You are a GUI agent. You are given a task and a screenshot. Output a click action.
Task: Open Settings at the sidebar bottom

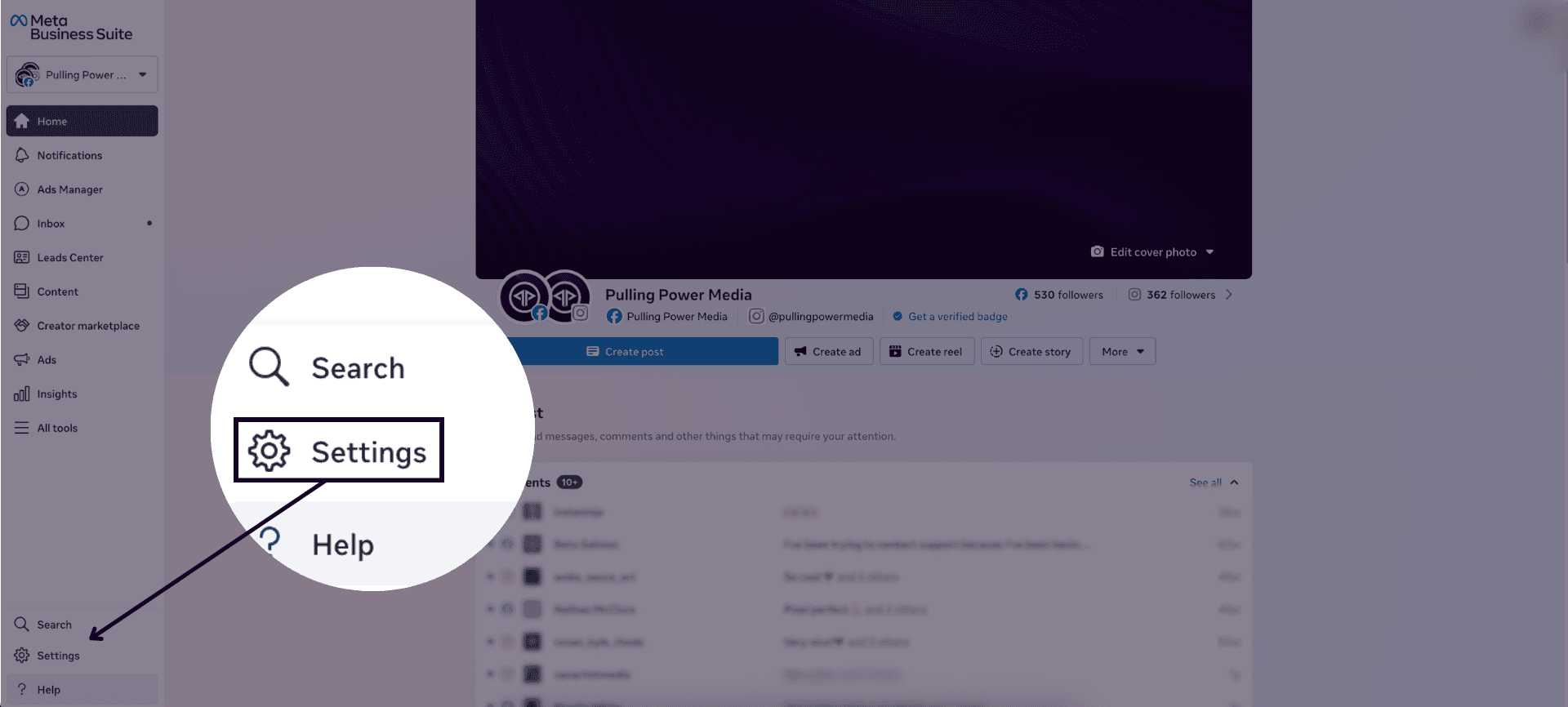point(82,656)
